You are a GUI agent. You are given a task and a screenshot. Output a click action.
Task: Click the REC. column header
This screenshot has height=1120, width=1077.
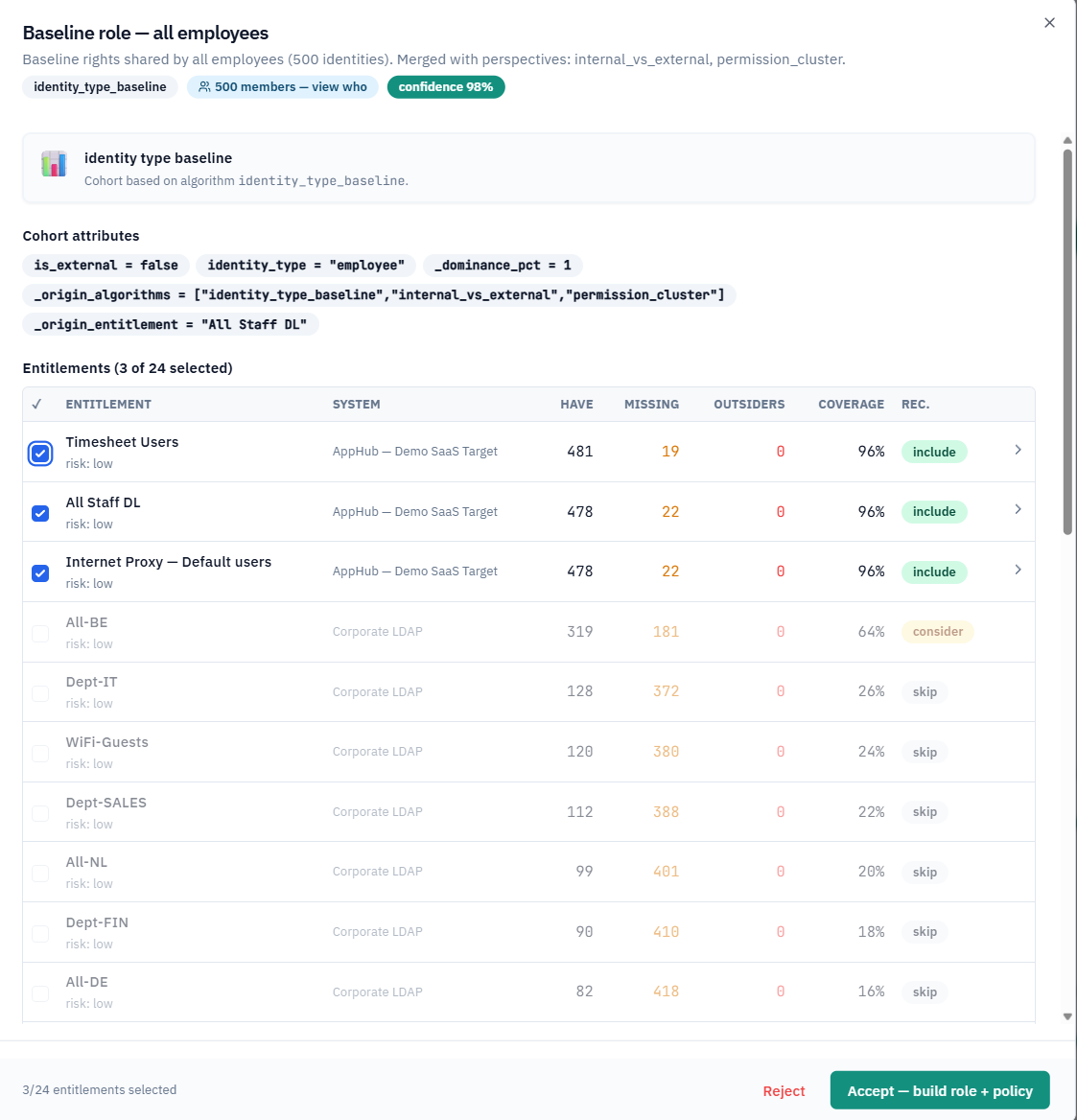tap(915, 405)
